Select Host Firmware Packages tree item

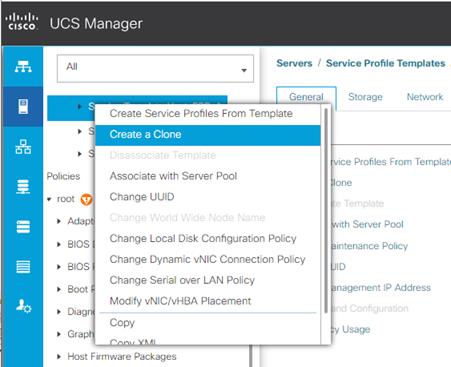[x=122, y=357]
